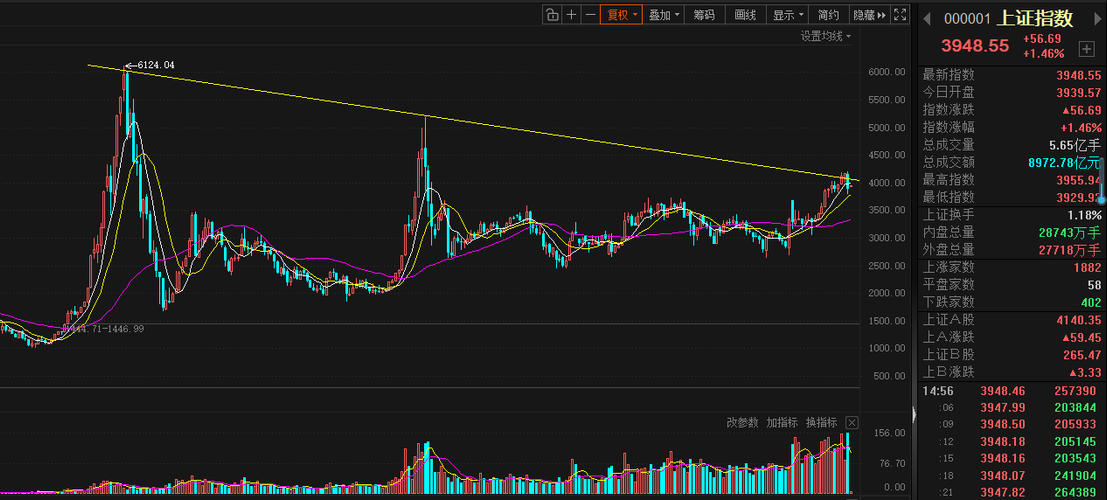This screenshot has width=1107, height=500.
Task: Click 换指标 to change indicator
Action: 822,423
